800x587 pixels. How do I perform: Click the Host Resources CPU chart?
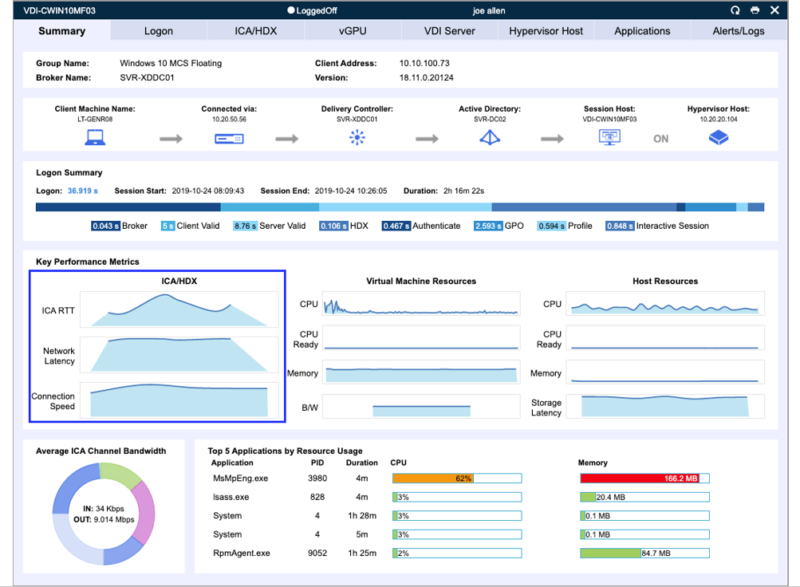[x=665, y=303]
